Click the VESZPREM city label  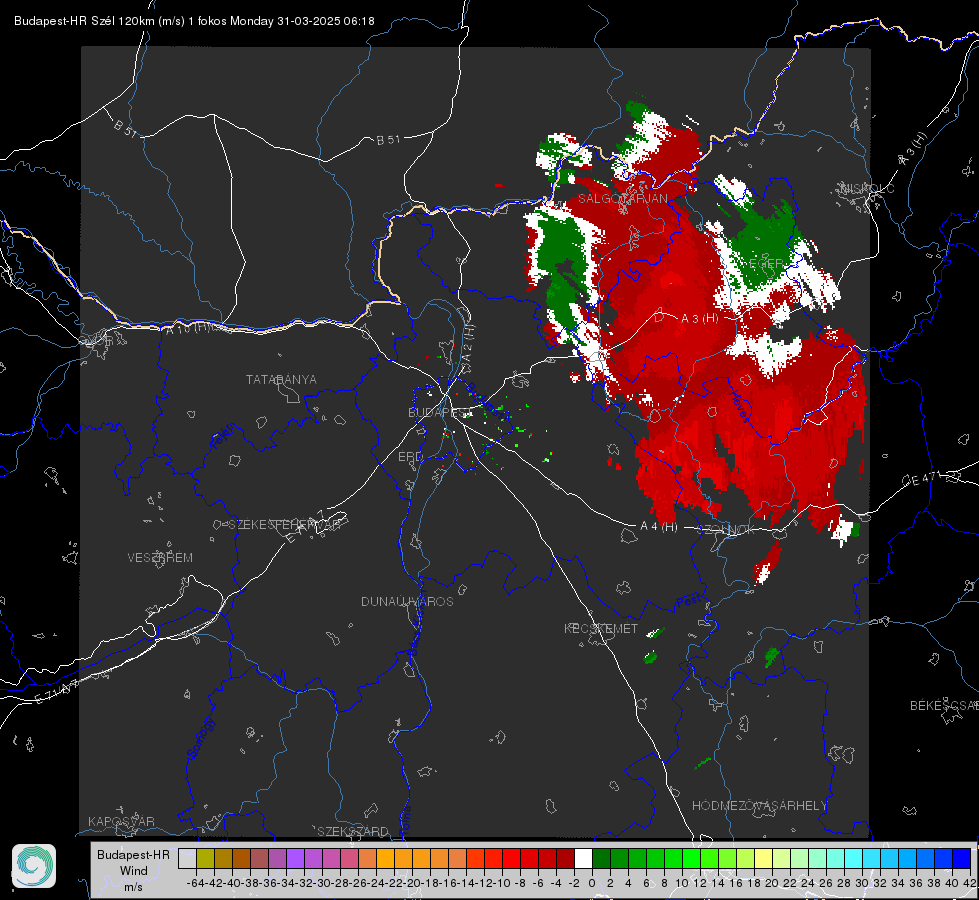click(160, 558)
